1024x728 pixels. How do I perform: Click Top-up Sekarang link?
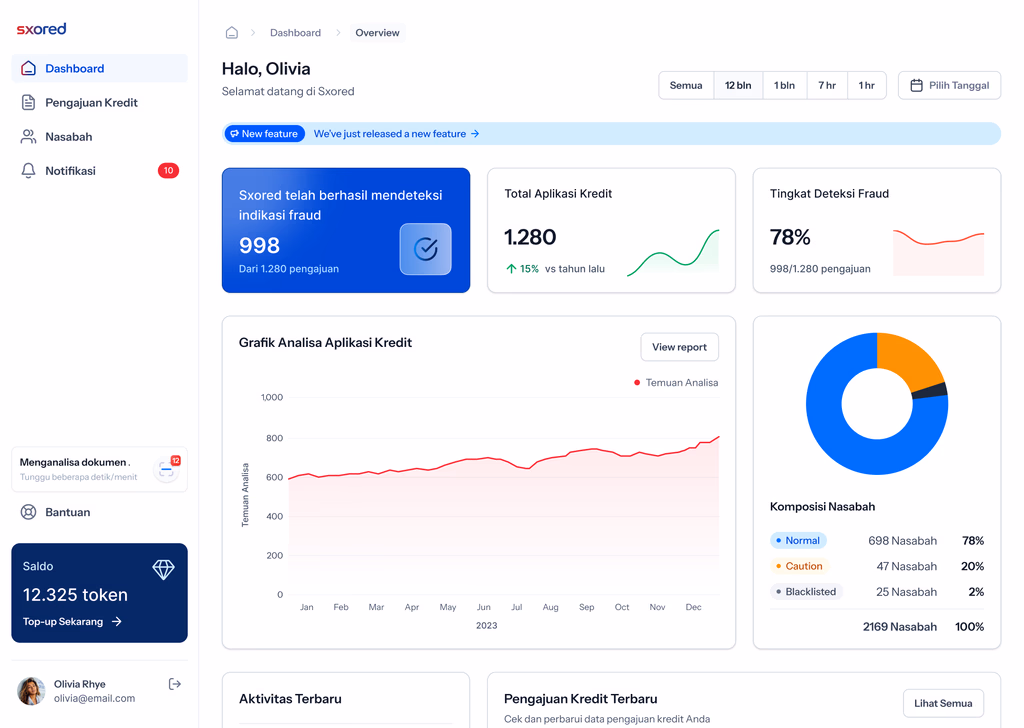[x=72, y=622]
